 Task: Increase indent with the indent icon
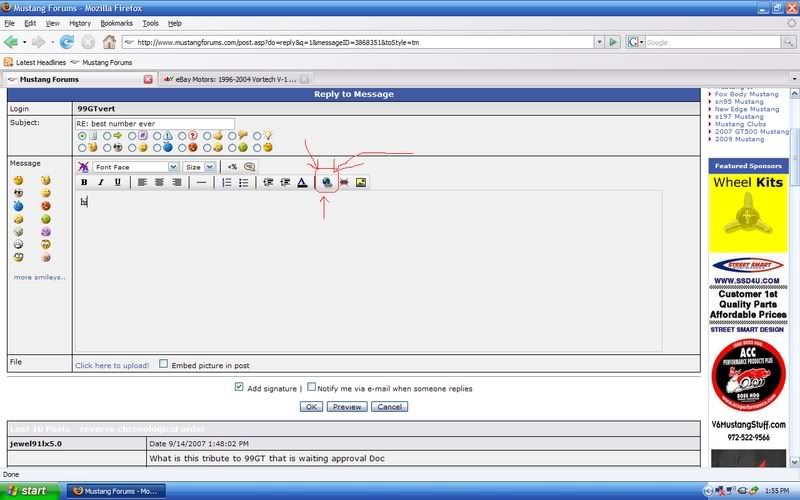point(285,182)
